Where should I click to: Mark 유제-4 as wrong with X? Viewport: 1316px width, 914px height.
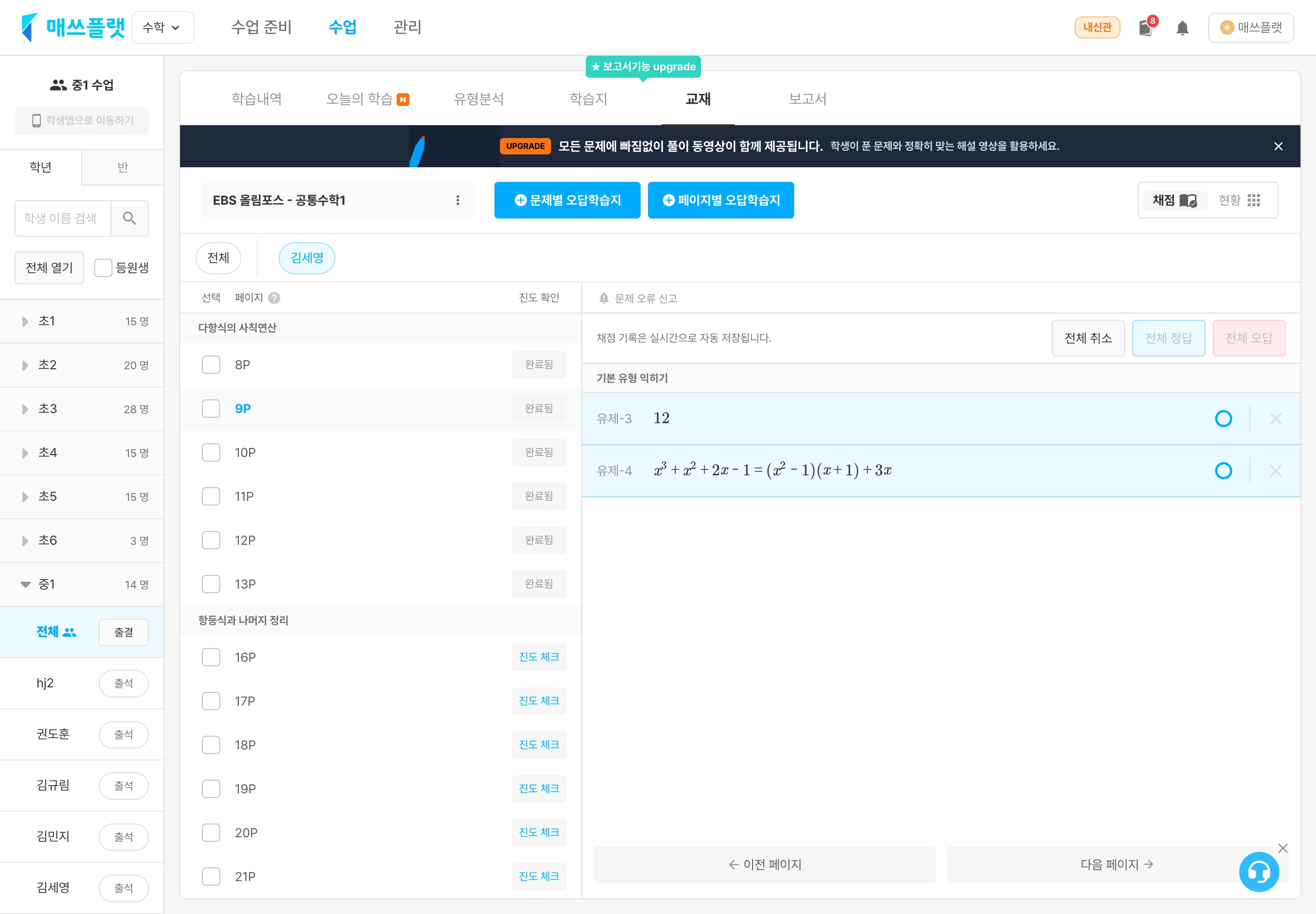[1275, 471]
